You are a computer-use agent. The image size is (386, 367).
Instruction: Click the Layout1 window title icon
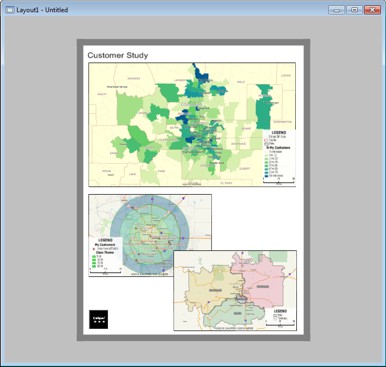tap(10, 10)
